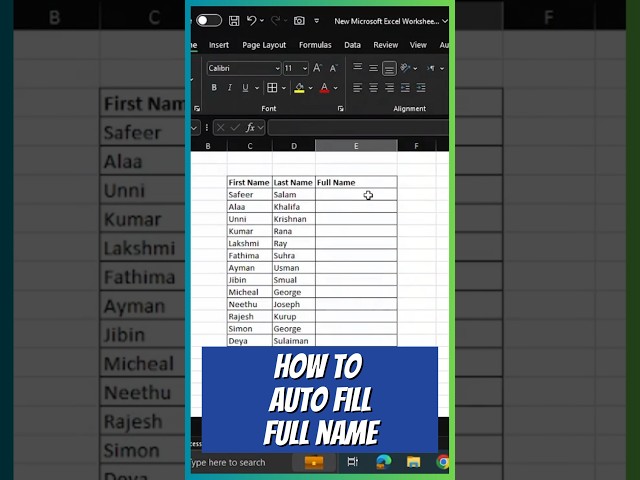Select column C header
Image resolution: width=640 pixels, height=480 pixels.
(x=250, y=146)
